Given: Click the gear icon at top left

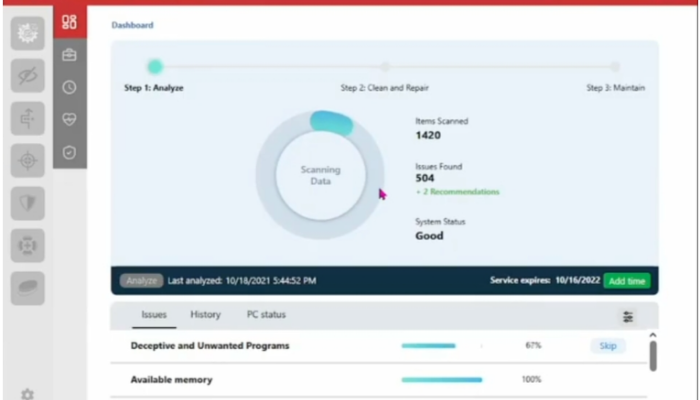Looking at the screenshot, I should (28, 33).
